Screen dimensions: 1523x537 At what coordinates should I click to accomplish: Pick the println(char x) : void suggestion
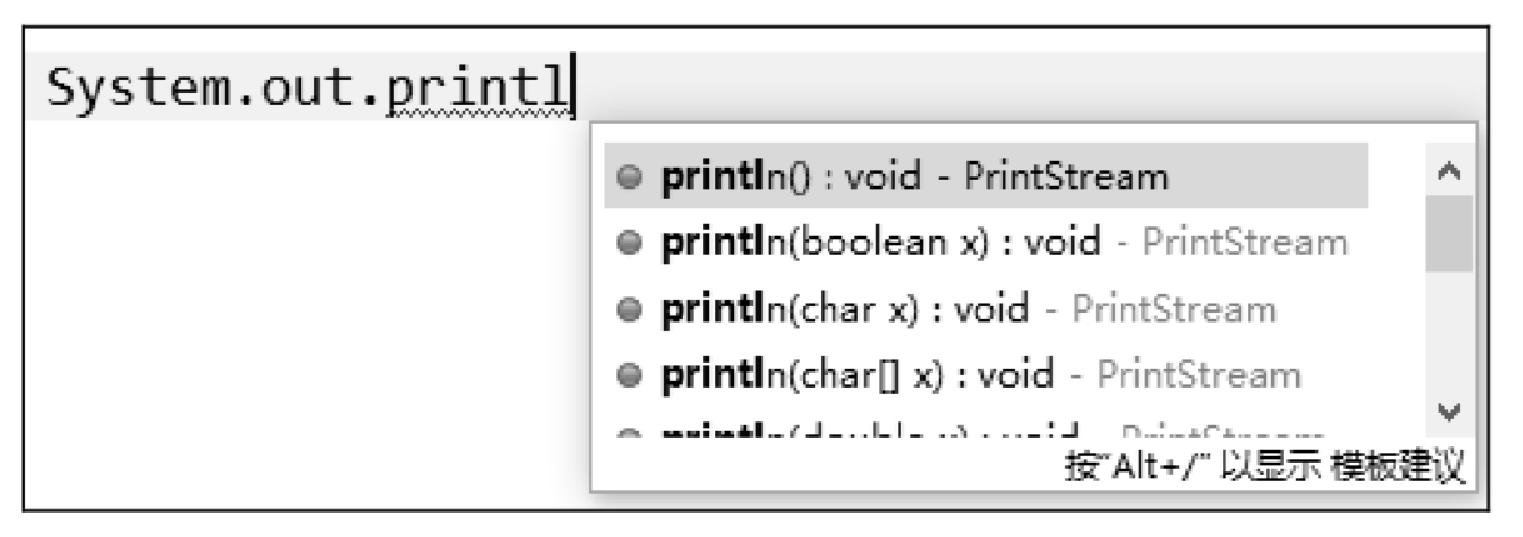point(986,308)
